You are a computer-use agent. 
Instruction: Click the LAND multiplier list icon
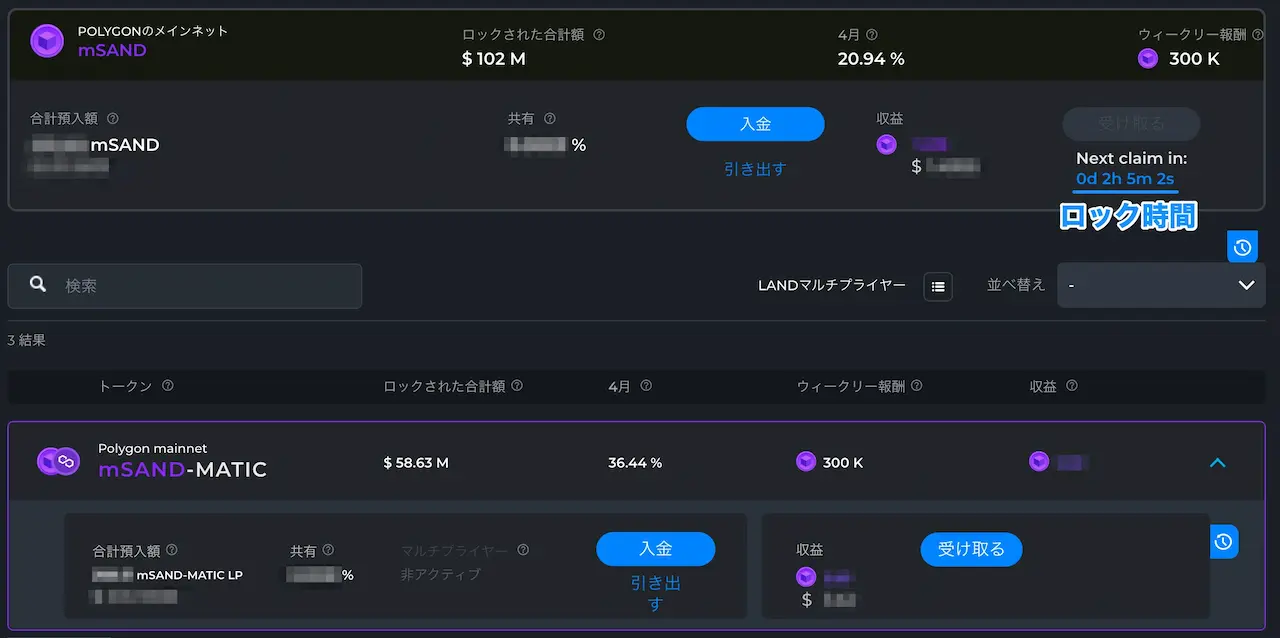(x=938, y=286)
